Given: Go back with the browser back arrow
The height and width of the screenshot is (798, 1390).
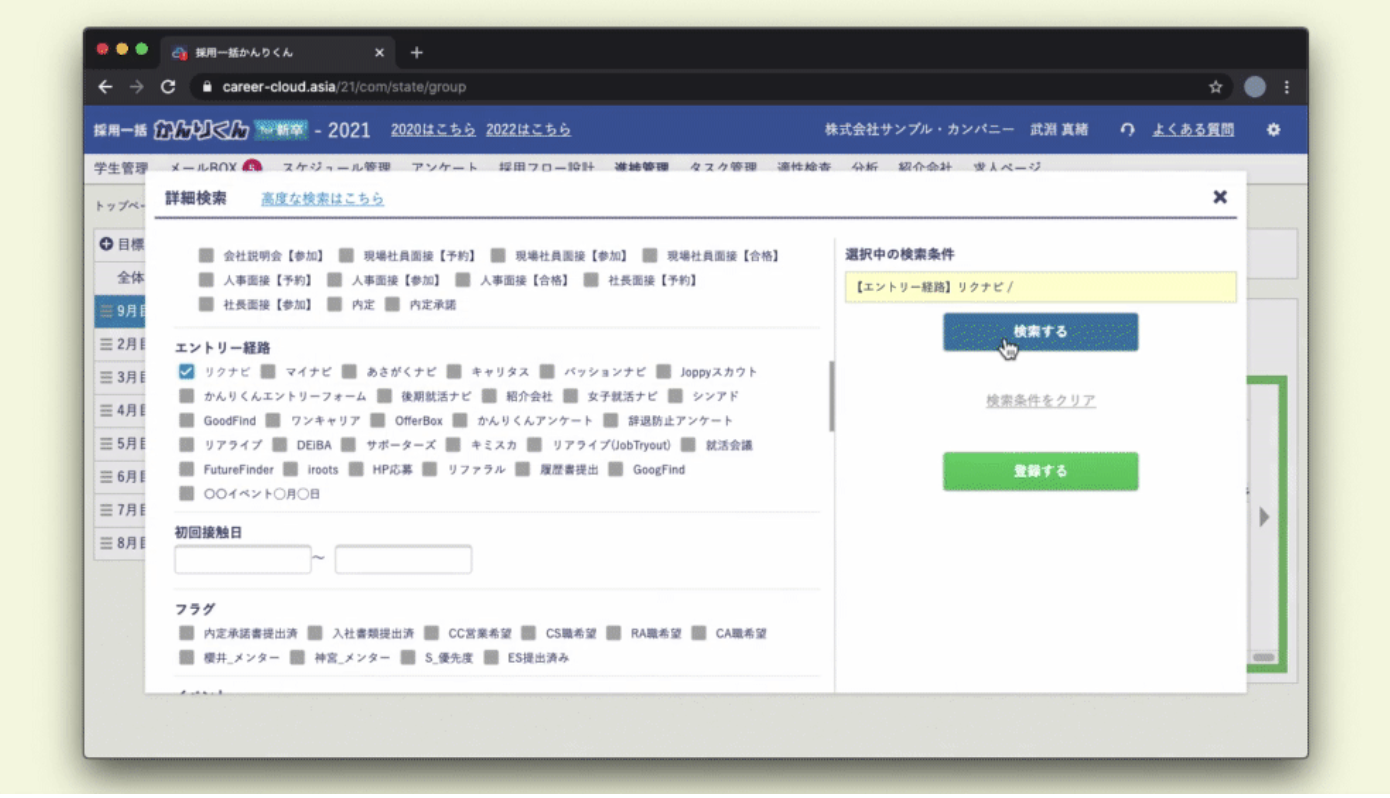Looking at the screenshot, I should 105,87.
